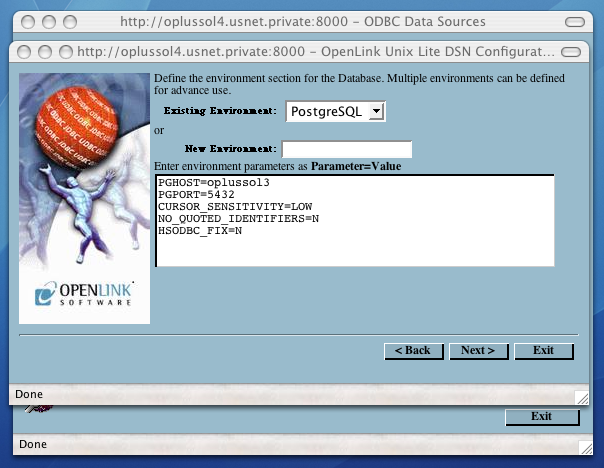Minimize the DSN Configuration window
Screen dimensions: 604x468
(43, 52)
